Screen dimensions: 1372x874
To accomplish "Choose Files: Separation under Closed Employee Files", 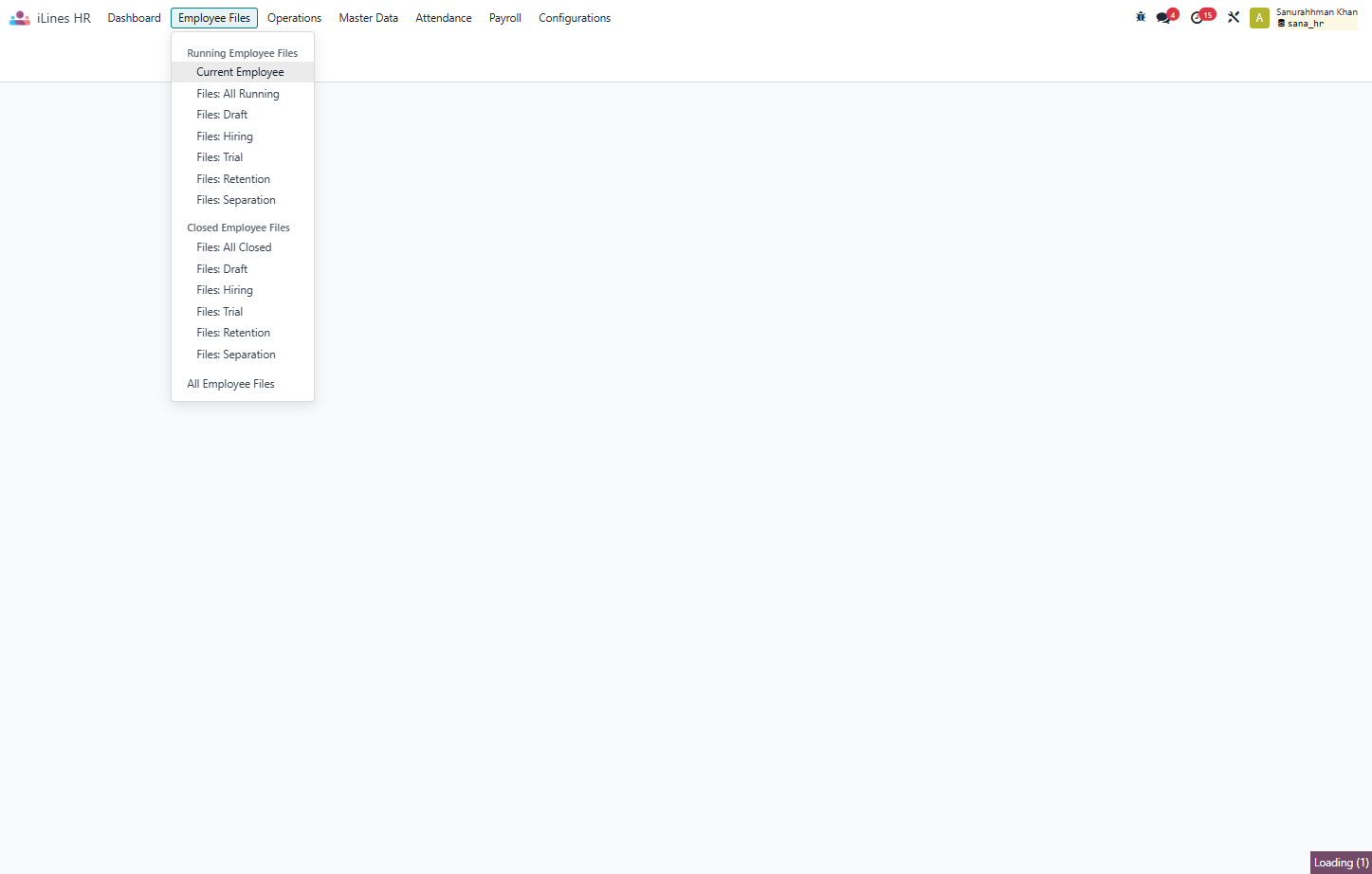I will pos(243,355).
